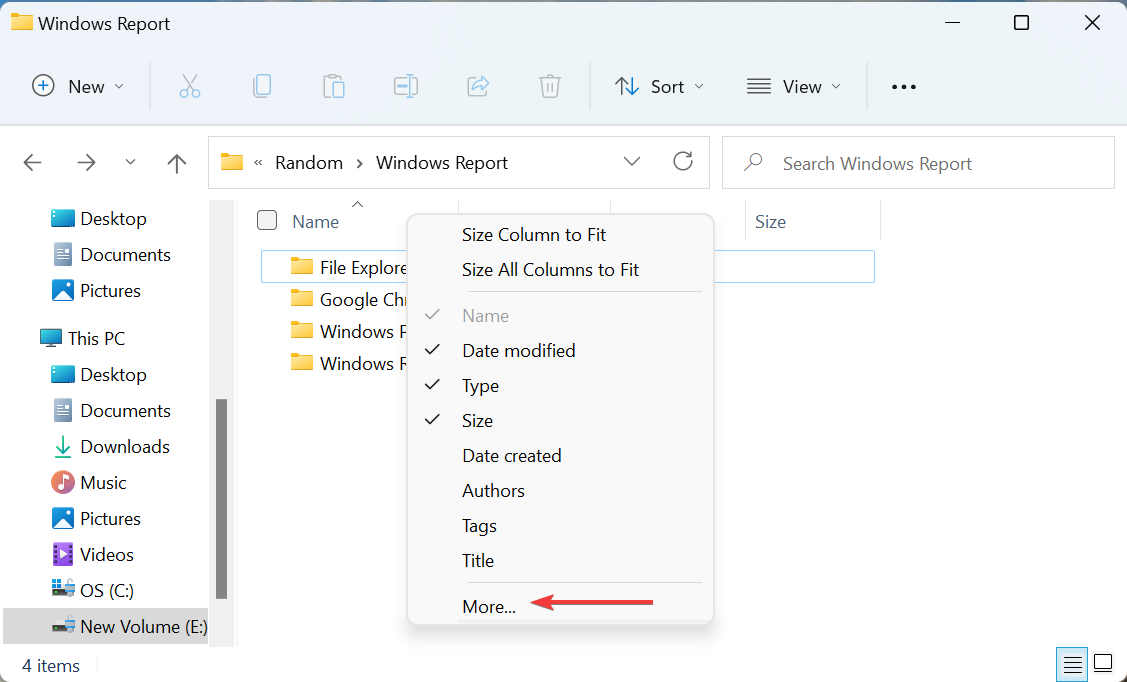Click the Delete trash icon
This screenshot has width=1127, height=682.
pos(549,86)
